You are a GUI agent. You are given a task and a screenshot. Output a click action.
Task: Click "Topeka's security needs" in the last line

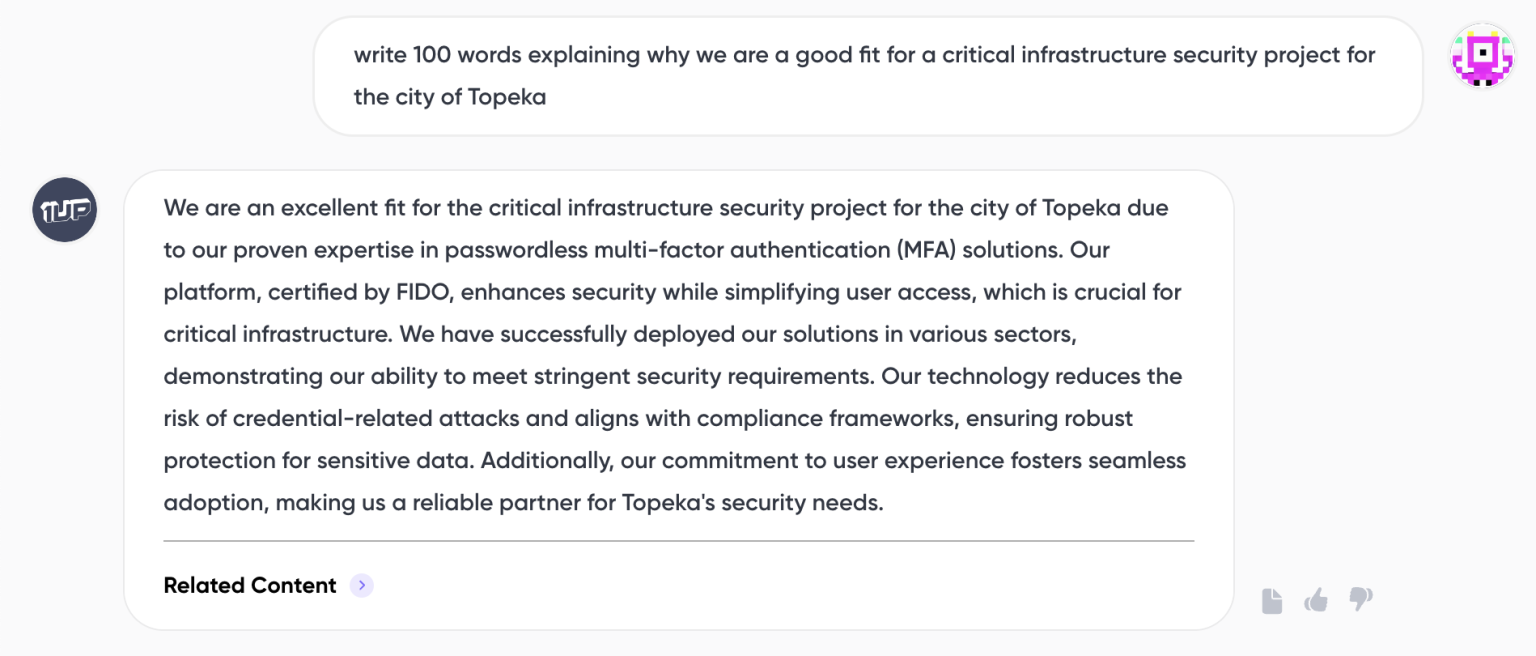click(752, 502)
